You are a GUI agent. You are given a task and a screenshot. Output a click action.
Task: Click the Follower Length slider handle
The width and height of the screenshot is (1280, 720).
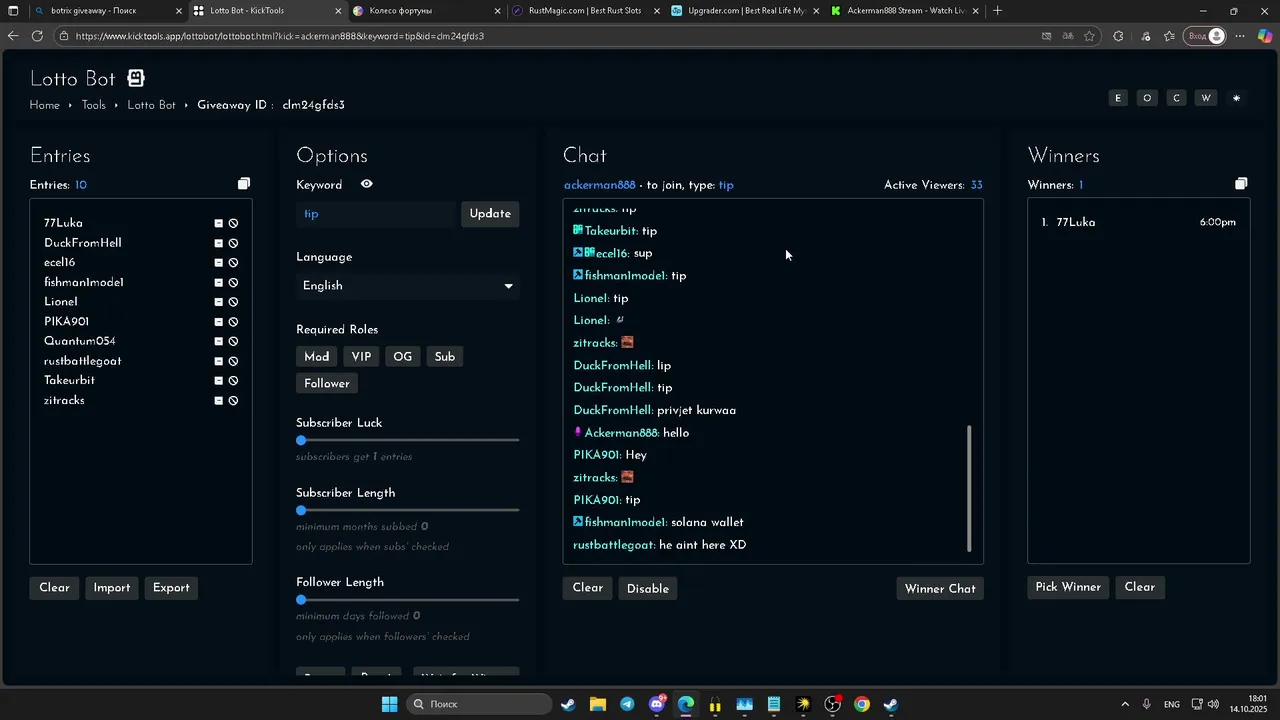[301, 600]
